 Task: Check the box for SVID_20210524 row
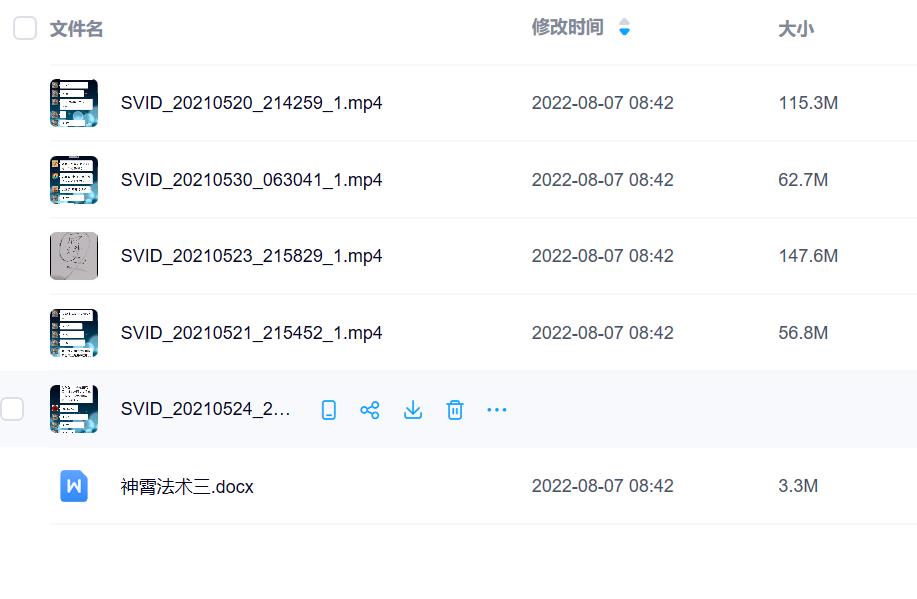[12, 409]
